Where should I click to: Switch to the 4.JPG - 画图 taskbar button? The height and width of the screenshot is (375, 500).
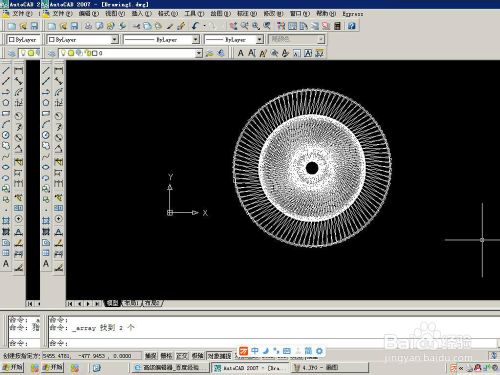[x=330, y=367]
